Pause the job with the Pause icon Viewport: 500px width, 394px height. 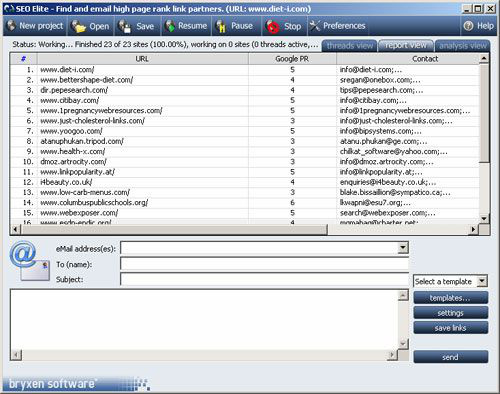(x=220, y=26)
